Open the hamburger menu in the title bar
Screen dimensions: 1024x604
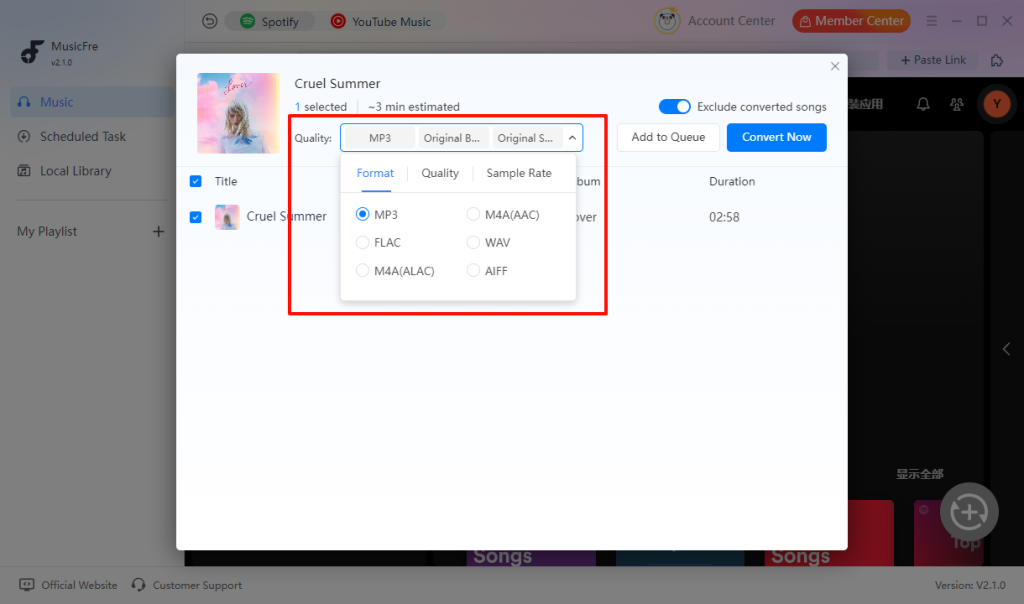931,22
